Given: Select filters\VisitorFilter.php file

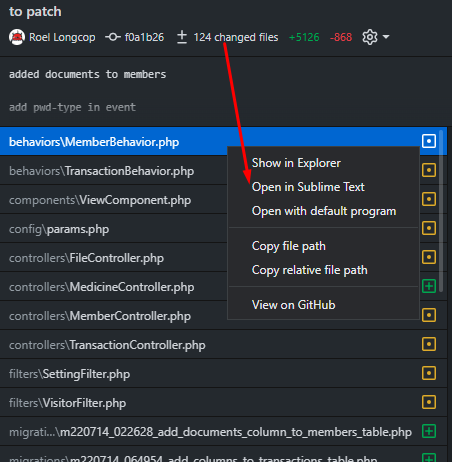Looking at the screenshot, I should 223,403.
